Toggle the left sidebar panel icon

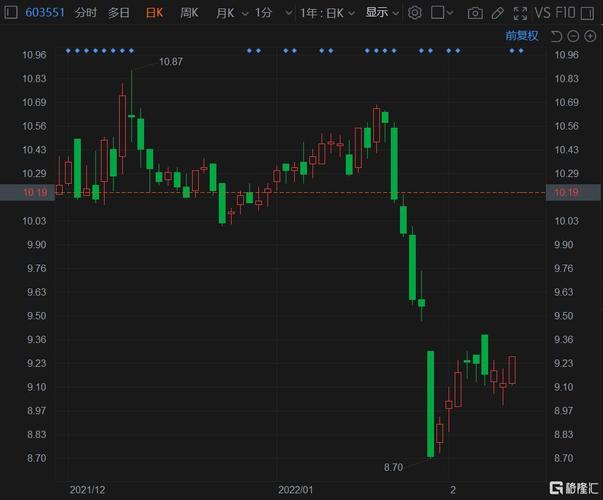(11, 13)
